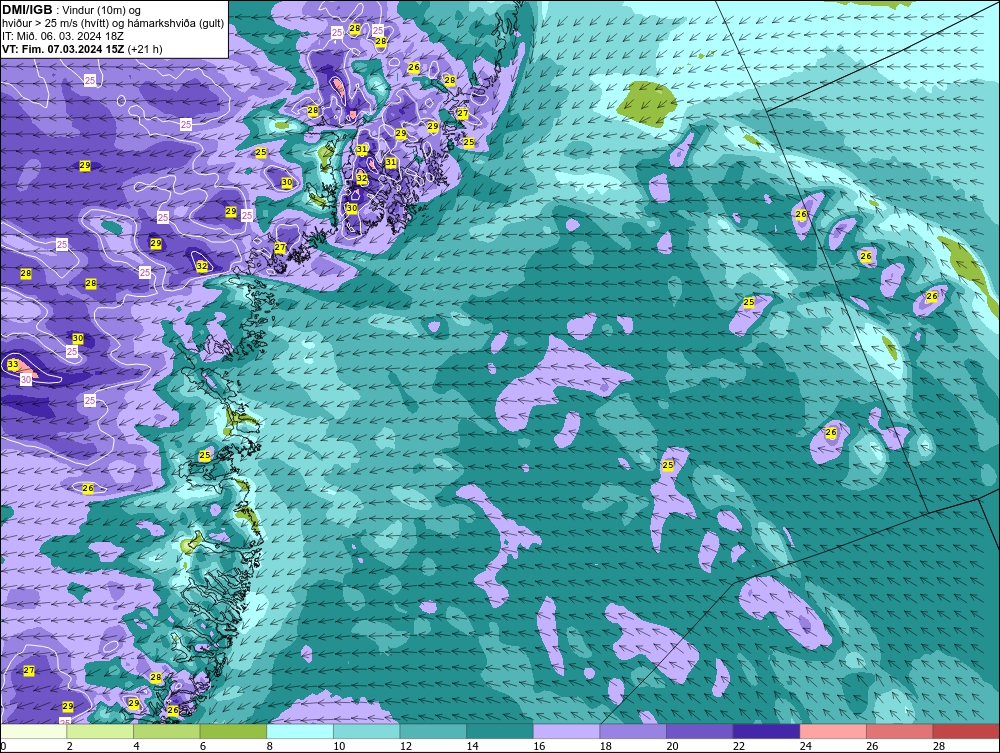Click the 26–28 m/s salmon legend swatch
Screen dimensions: 1000x753
click(x=900, y=731)
